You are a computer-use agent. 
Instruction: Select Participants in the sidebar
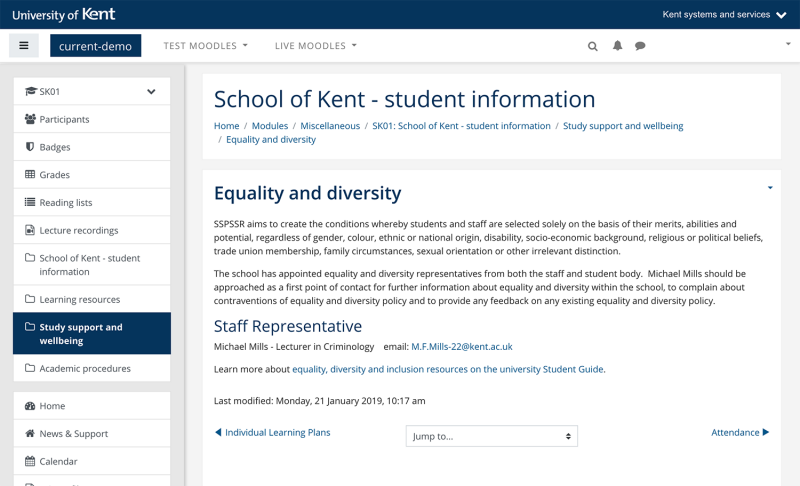tap(92, 119)
